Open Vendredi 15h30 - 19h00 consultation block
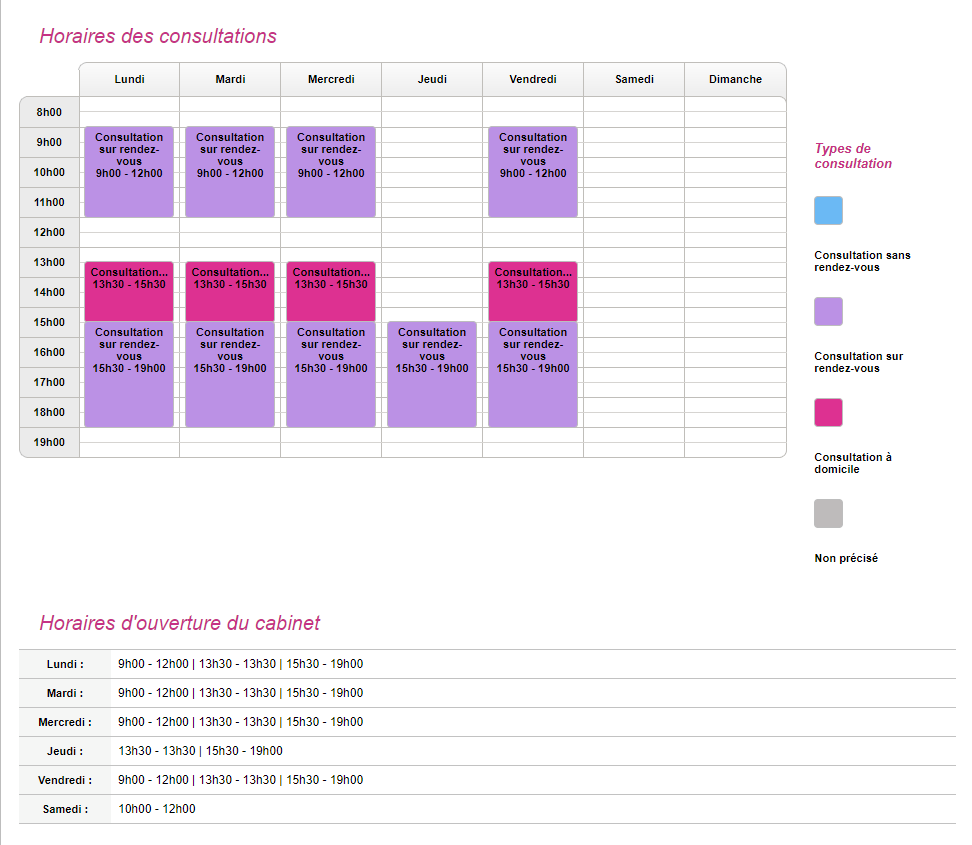This screenshot has width=972, height=845. 533,374
